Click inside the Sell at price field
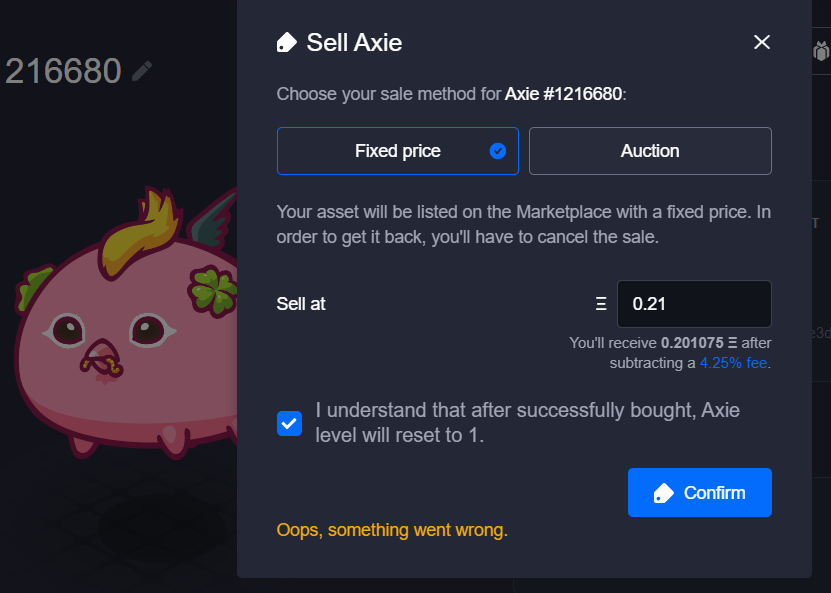Image resolution: width=831 pixels, height=593 pixels. pyautogui.click(x=694, y=303)
